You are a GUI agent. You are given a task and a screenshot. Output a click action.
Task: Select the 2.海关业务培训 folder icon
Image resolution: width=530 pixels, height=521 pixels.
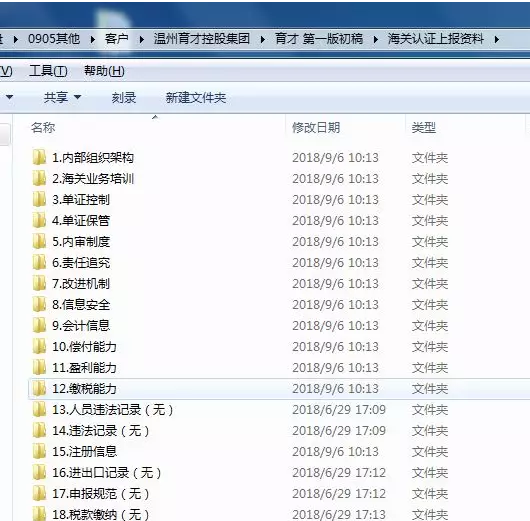40,179
